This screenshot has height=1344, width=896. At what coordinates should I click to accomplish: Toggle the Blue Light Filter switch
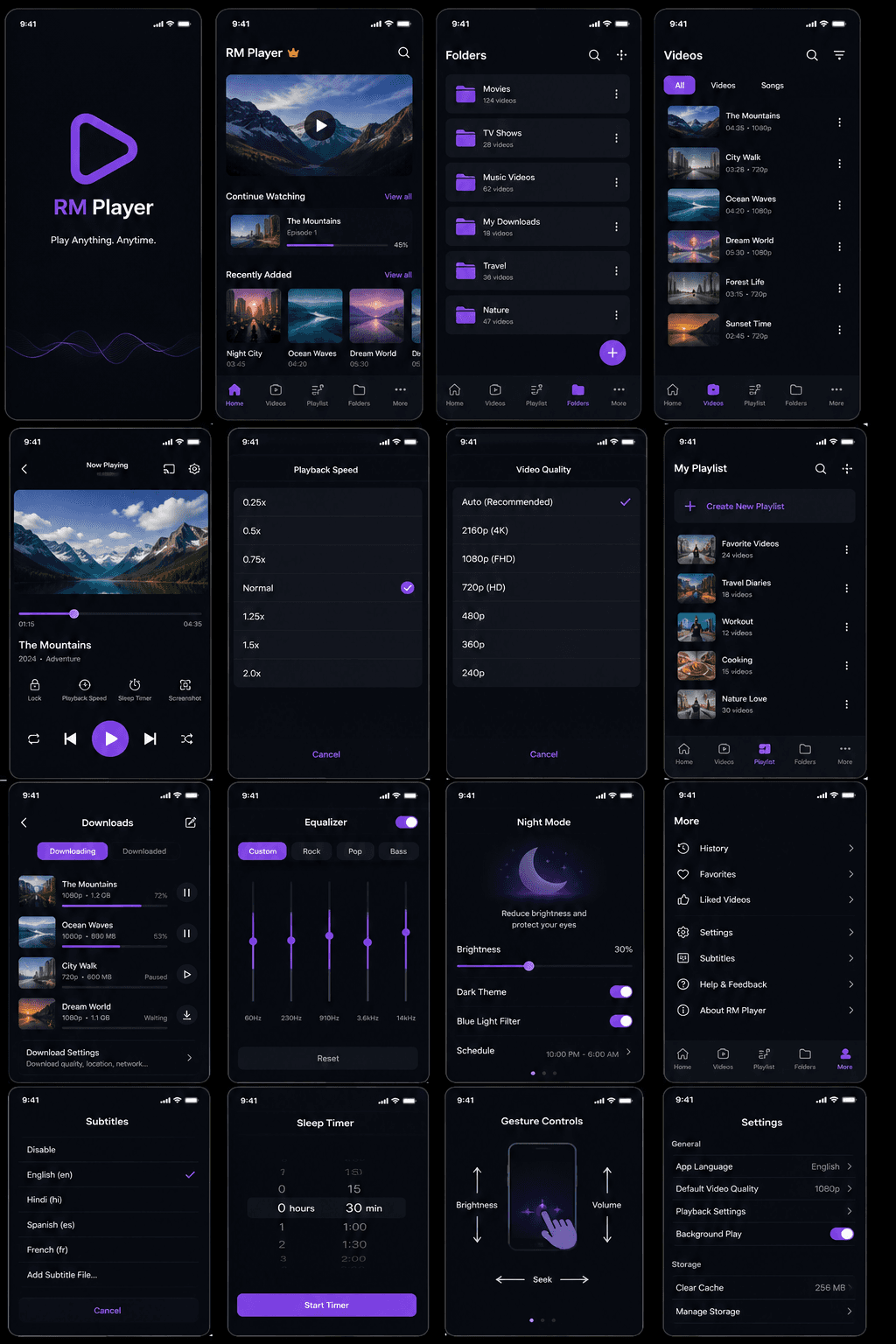pos(620,1021)
